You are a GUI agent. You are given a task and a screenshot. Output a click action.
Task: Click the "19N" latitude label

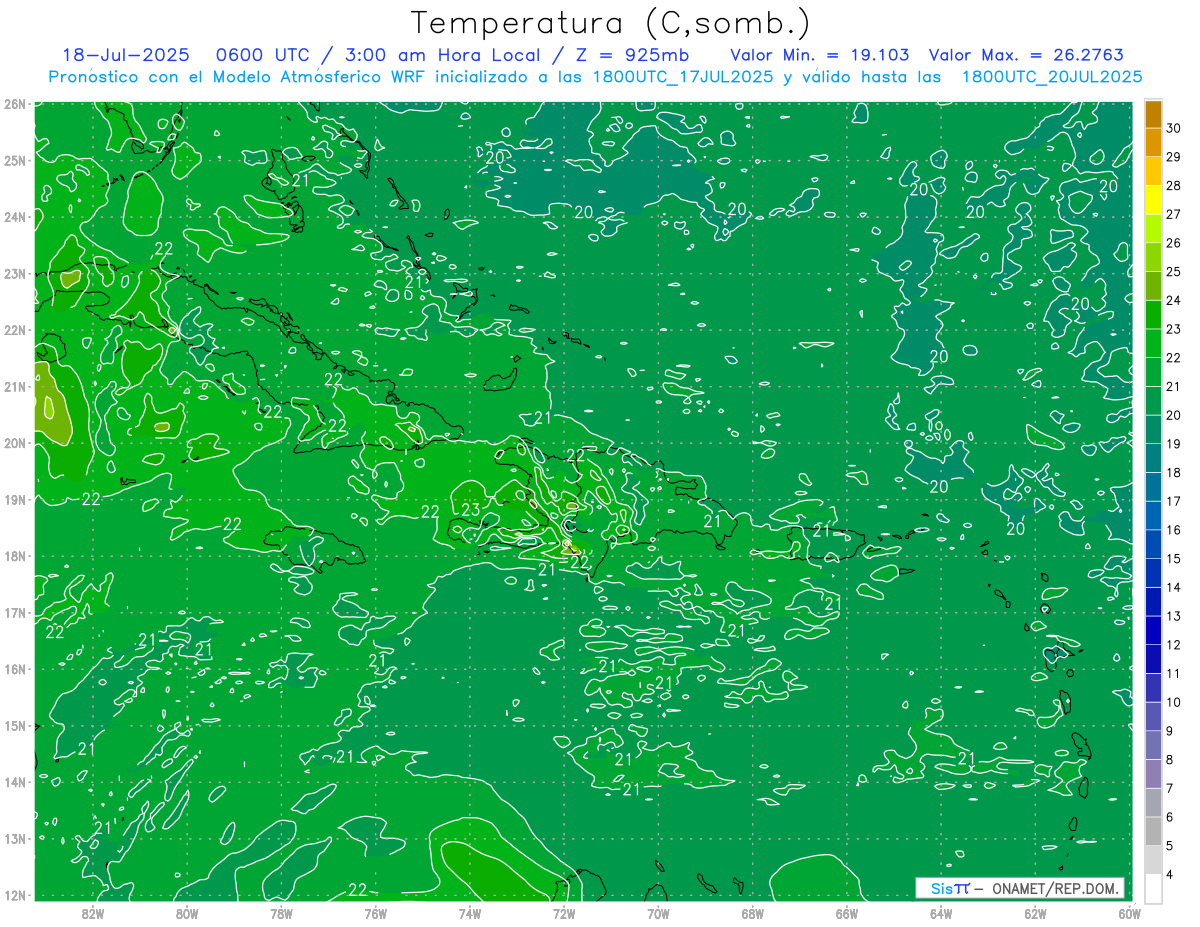[x=14, y=500]
